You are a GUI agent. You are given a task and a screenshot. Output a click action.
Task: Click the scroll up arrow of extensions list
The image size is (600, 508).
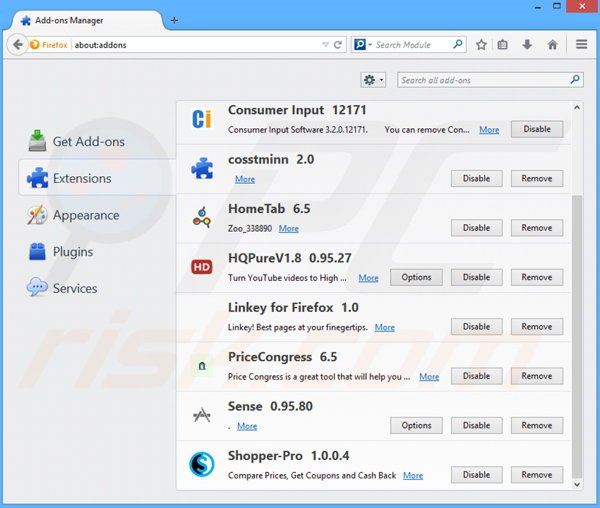[577, 108]
